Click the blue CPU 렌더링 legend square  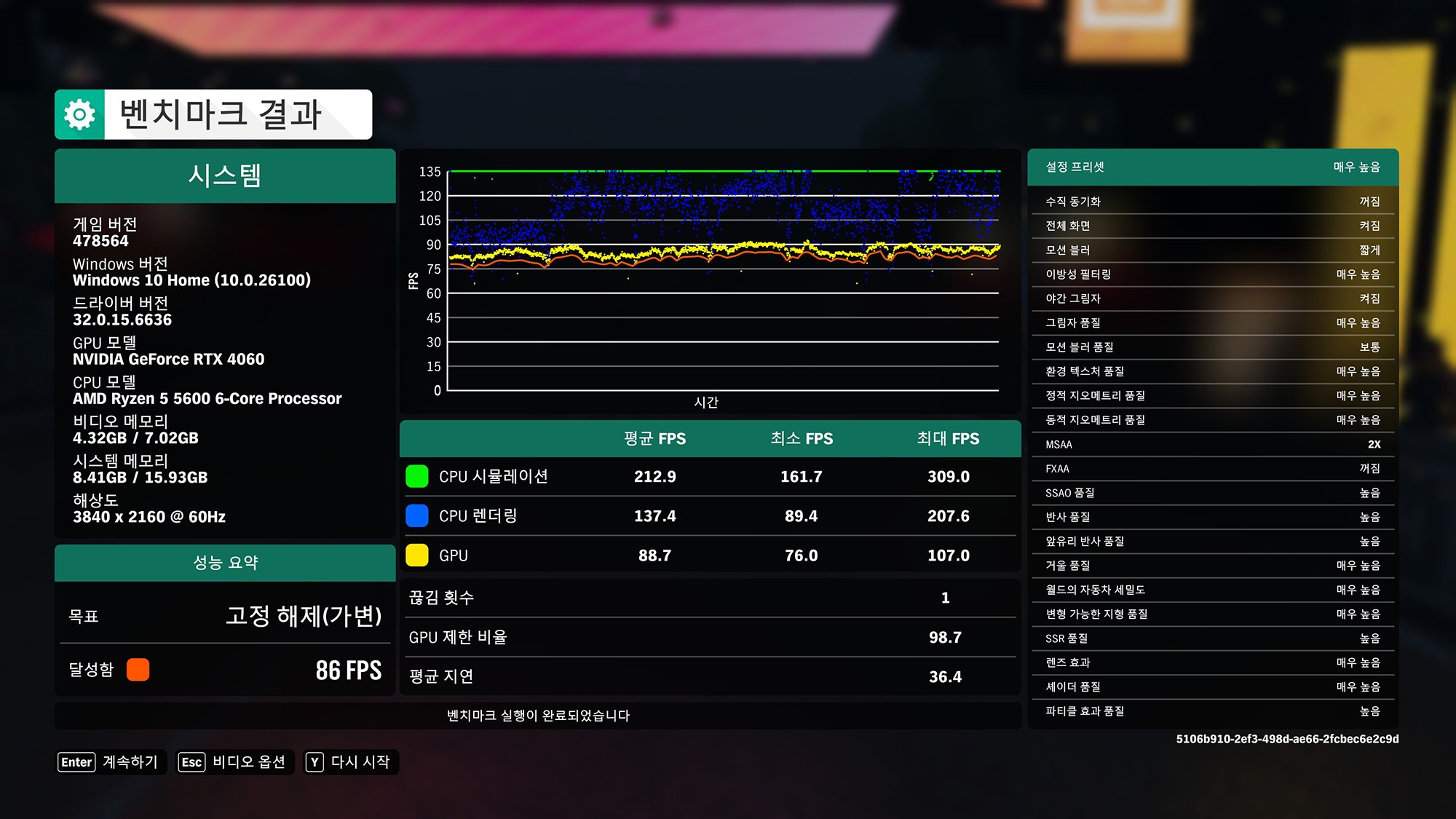(416, 516)
